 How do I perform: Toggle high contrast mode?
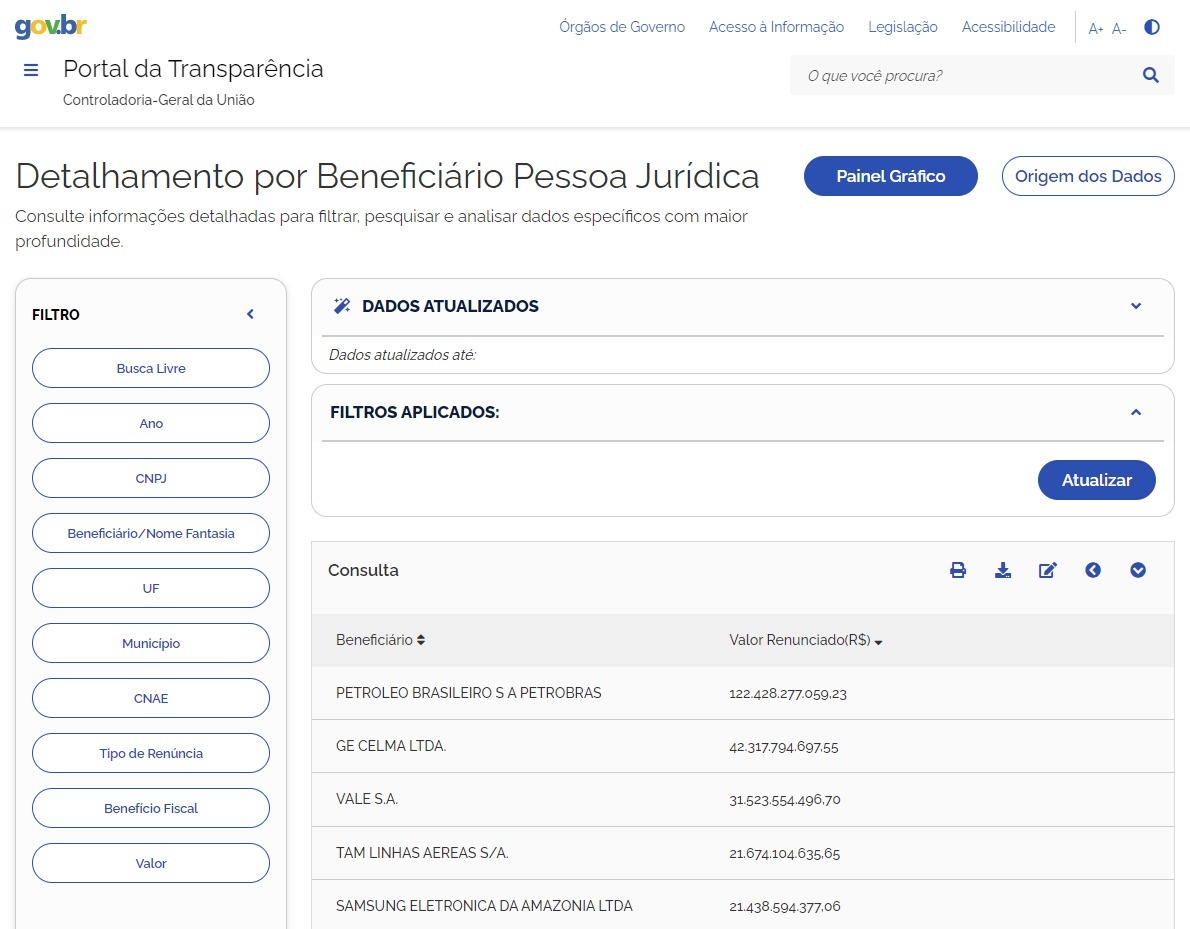[x=1152, y=27]
